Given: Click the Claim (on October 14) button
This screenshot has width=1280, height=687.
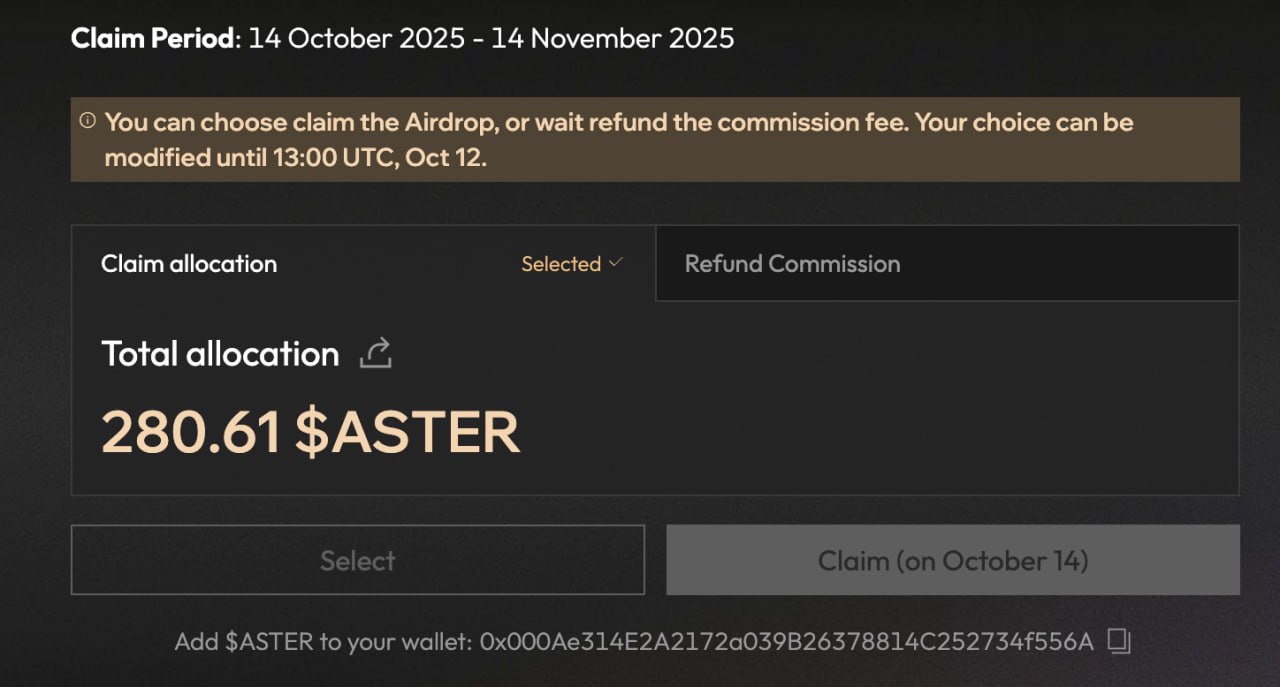Looking at the screenshot, I should 952,560.
